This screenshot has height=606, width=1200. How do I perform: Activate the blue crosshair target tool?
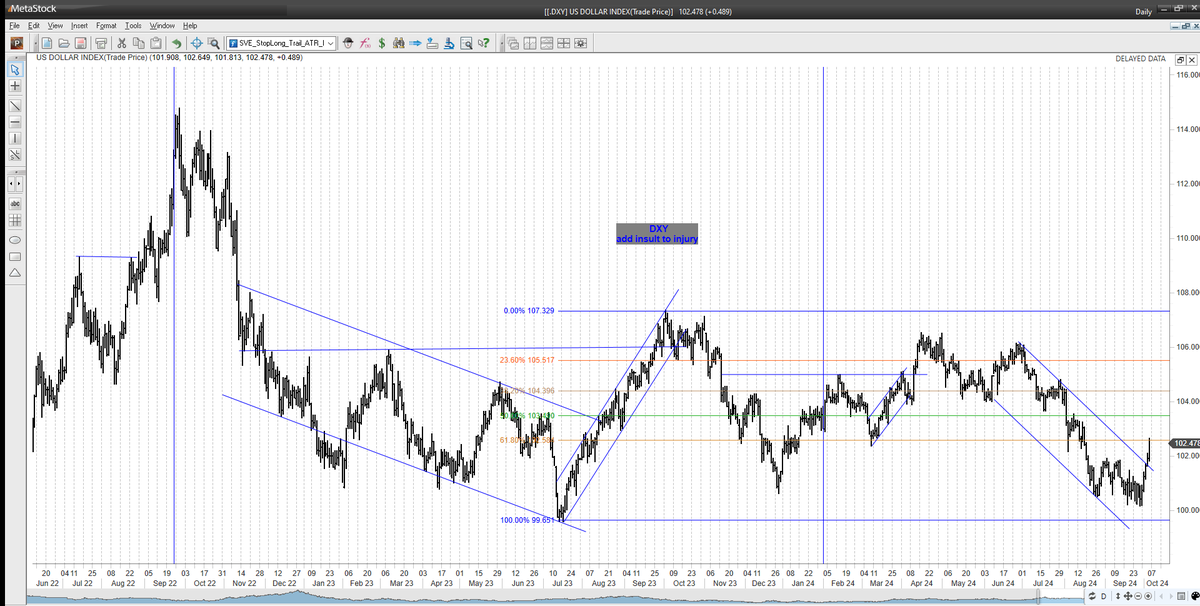point(197,43)
